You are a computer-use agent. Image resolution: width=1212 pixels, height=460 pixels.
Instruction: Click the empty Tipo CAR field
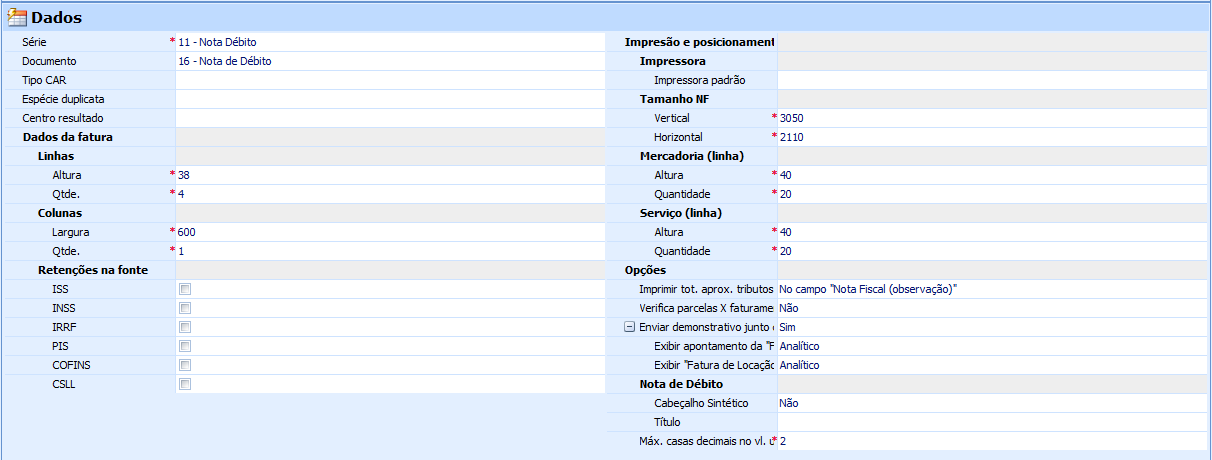[389, 80]
